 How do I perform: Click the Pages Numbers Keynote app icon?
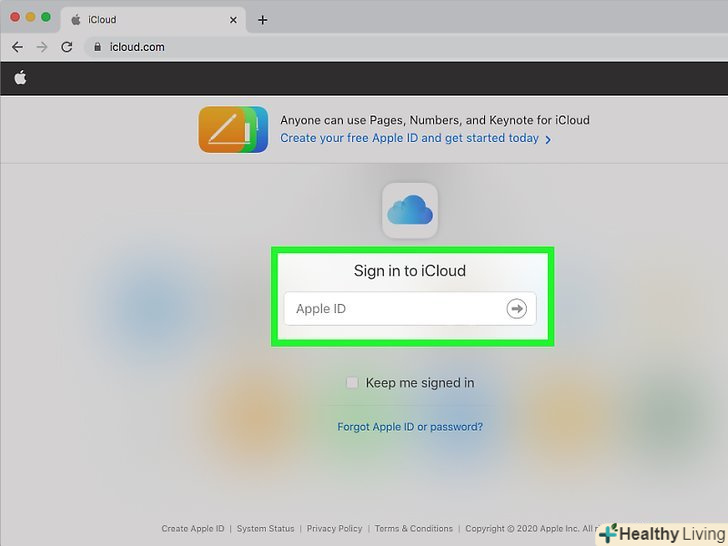pyautogui.click(x=233, y=130)
